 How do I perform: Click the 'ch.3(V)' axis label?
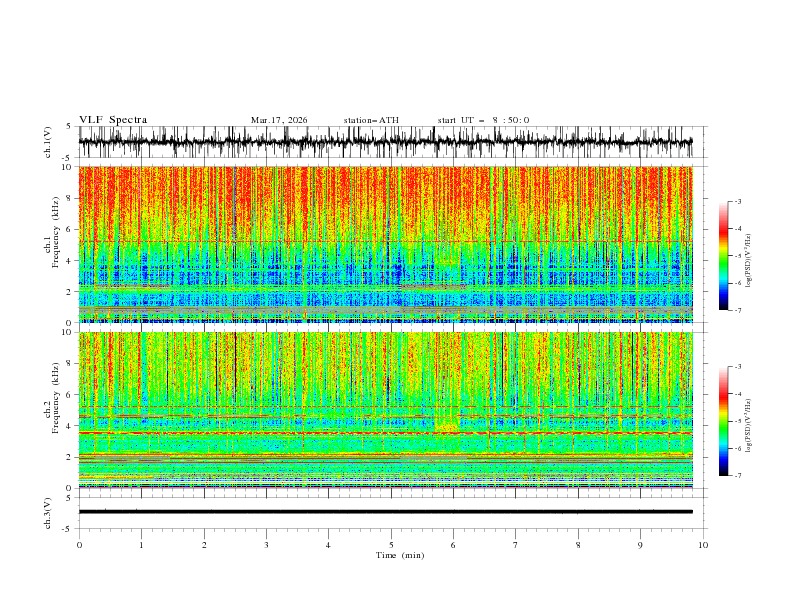pyautogui.click(x=48, y=514)
